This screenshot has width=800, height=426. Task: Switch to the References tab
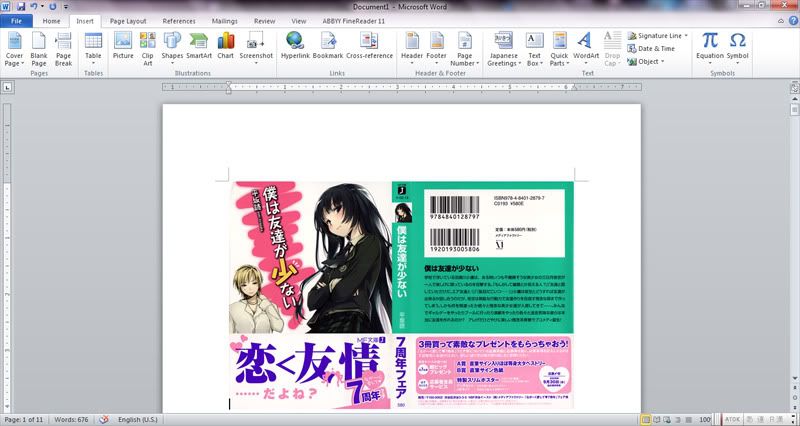pyautogui.click(x=179, y=21)
